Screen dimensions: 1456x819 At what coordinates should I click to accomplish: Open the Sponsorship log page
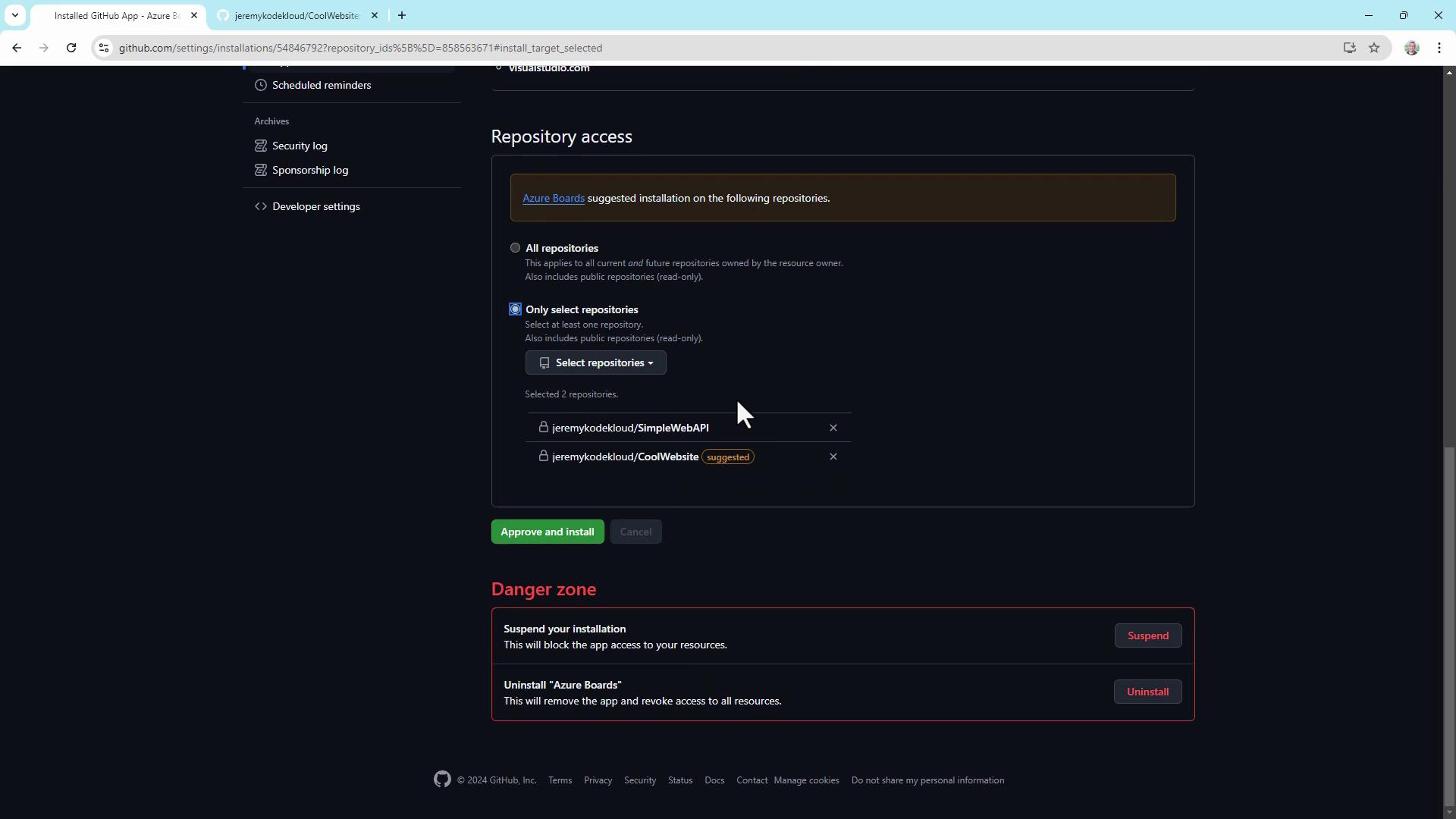[310, 170]
